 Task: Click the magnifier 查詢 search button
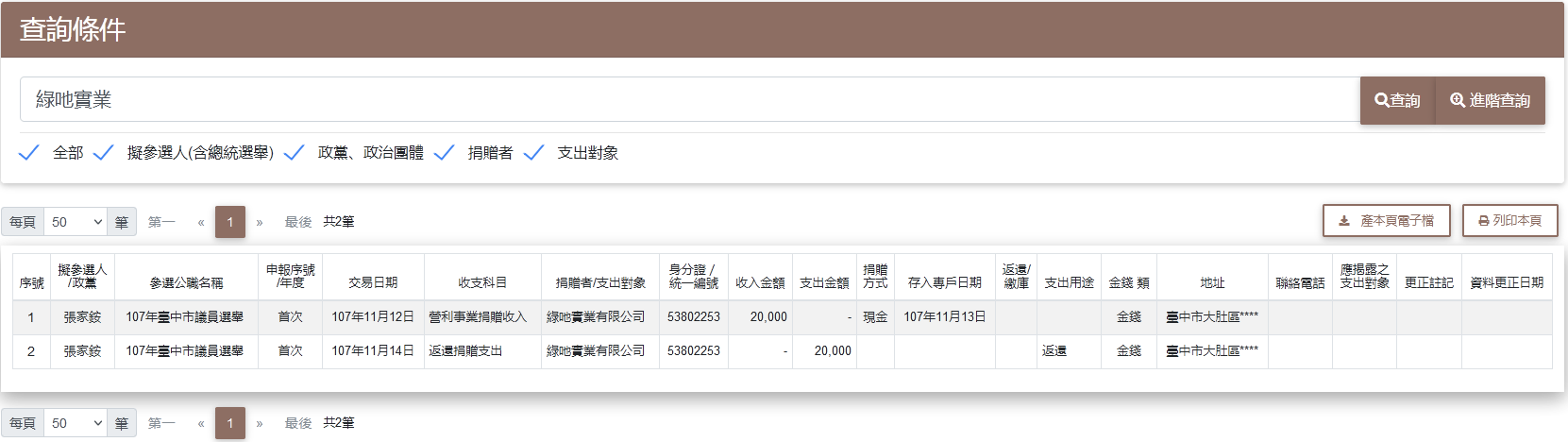[1397, 100]
